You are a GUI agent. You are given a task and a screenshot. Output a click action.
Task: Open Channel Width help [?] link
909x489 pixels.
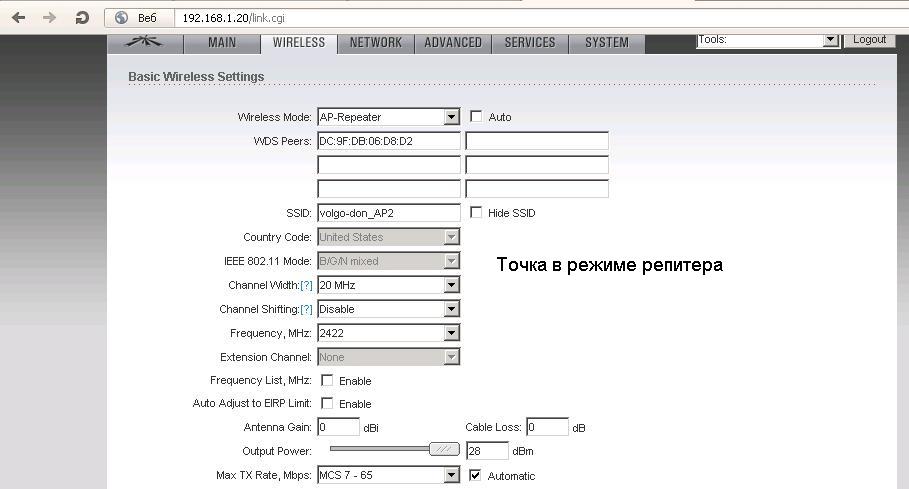(x=306, y=285)
